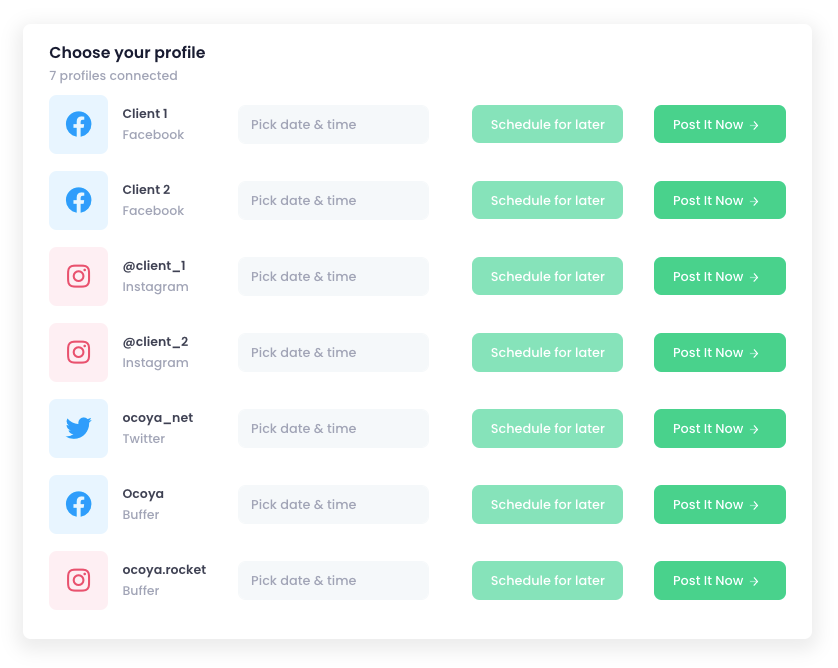This screenshot has height=668, width=838.
Task: Click the 'Client 1' profile name
Action: pos(145,114)
